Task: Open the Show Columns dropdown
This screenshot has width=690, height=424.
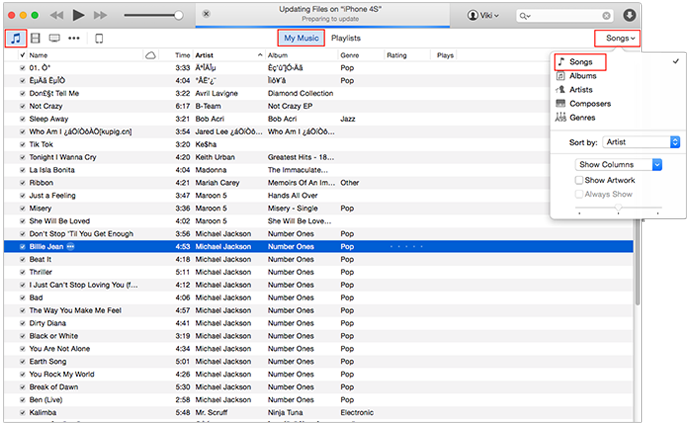Action: [618, 164]
